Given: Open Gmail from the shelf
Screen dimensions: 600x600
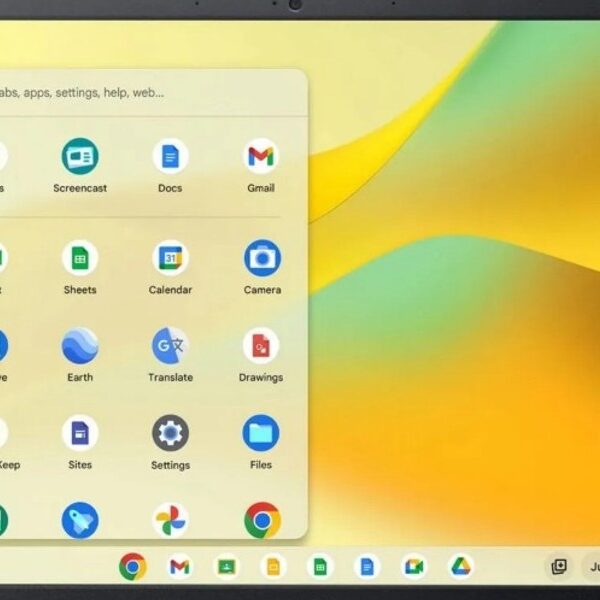Looking at the screenshot, I should pos(179,567).
